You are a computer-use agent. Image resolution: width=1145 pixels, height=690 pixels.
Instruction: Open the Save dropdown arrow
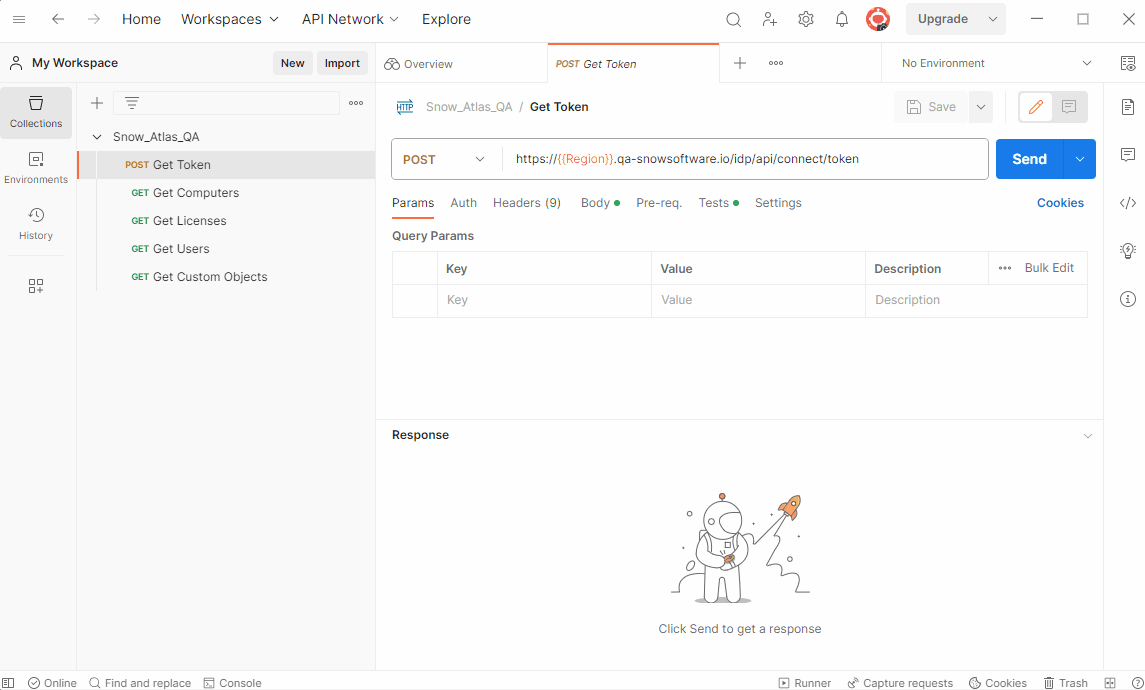tap(981, 107)
